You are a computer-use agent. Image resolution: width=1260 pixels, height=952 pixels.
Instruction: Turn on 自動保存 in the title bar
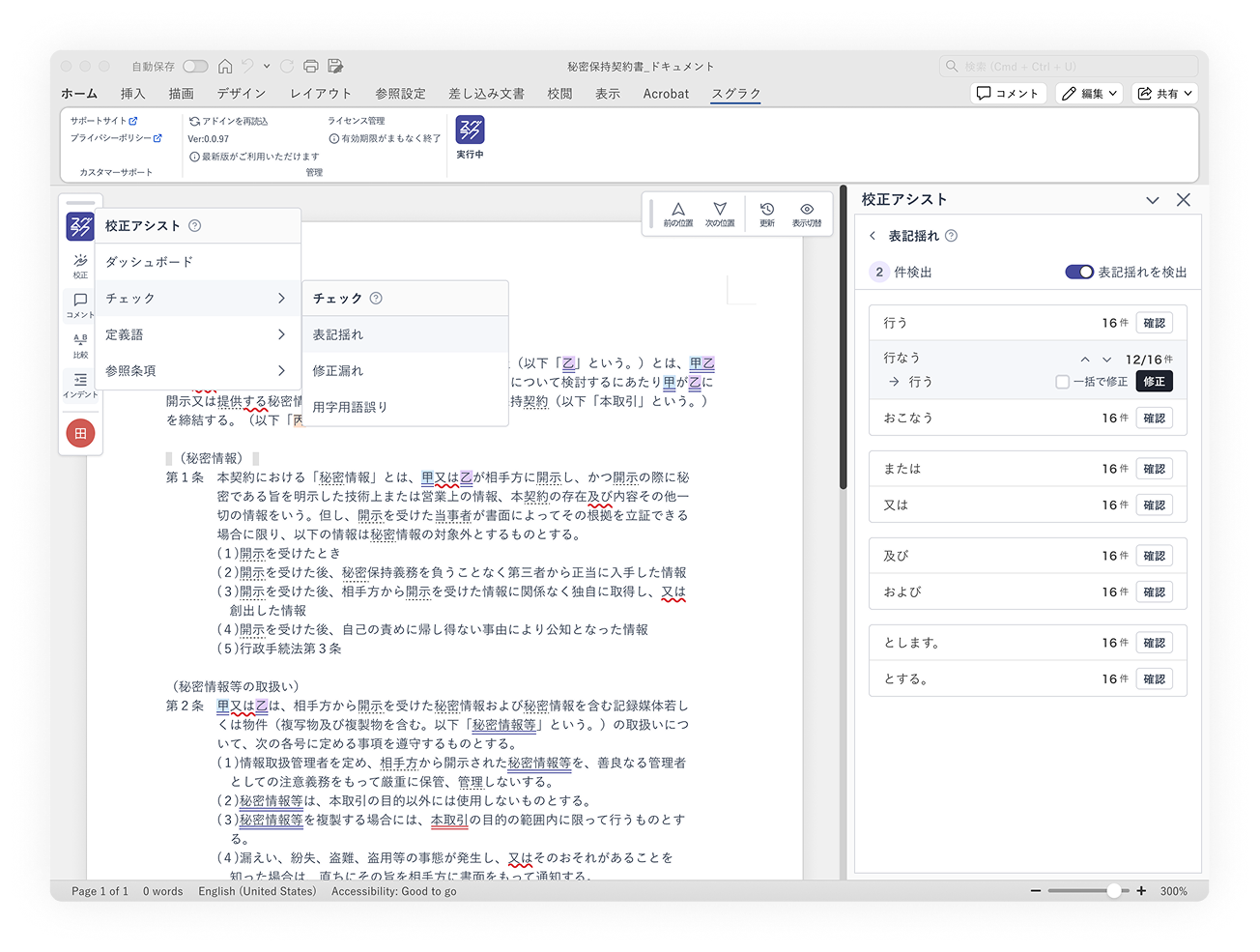(194, 66)
